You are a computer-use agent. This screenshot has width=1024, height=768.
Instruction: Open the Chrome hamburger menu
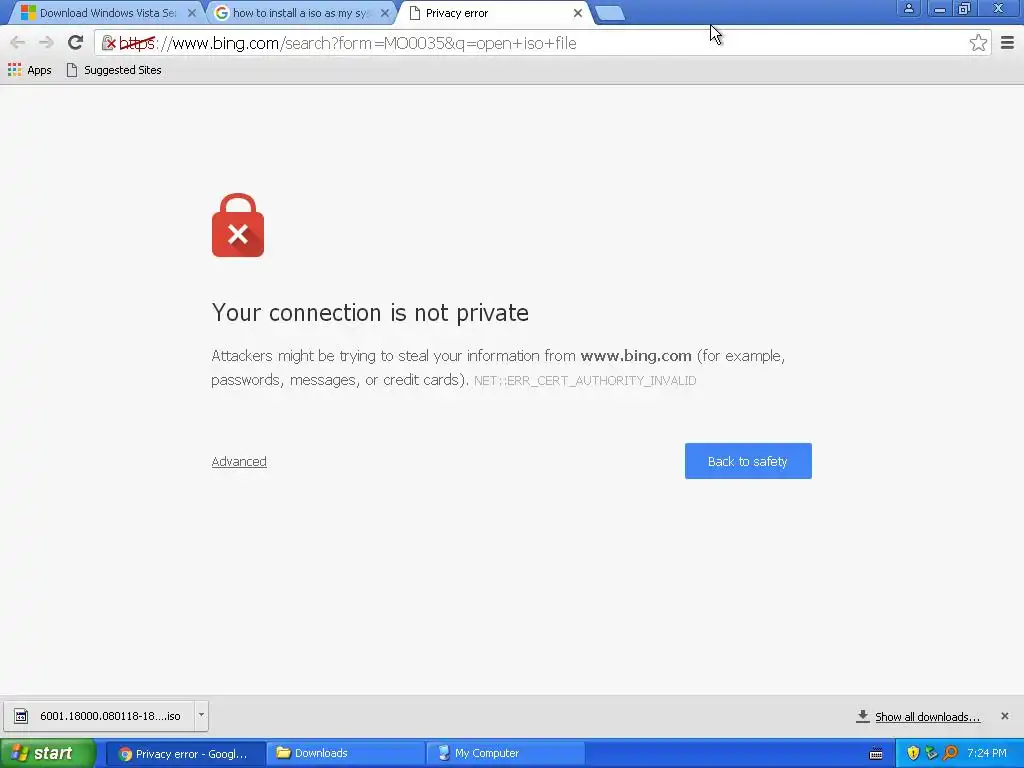[1007, 43]
